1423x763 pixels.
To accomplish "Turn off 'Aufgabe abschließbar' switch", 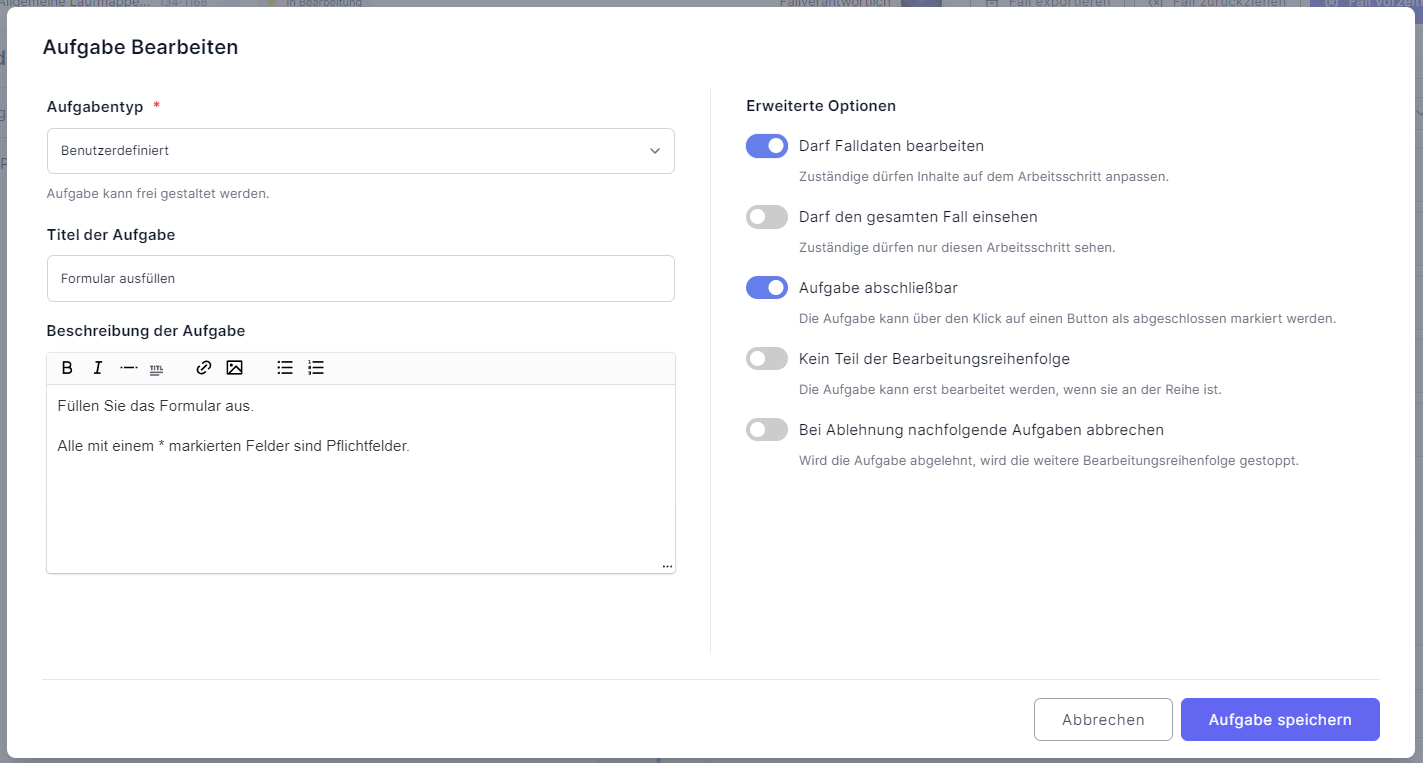I will (767, 288).
